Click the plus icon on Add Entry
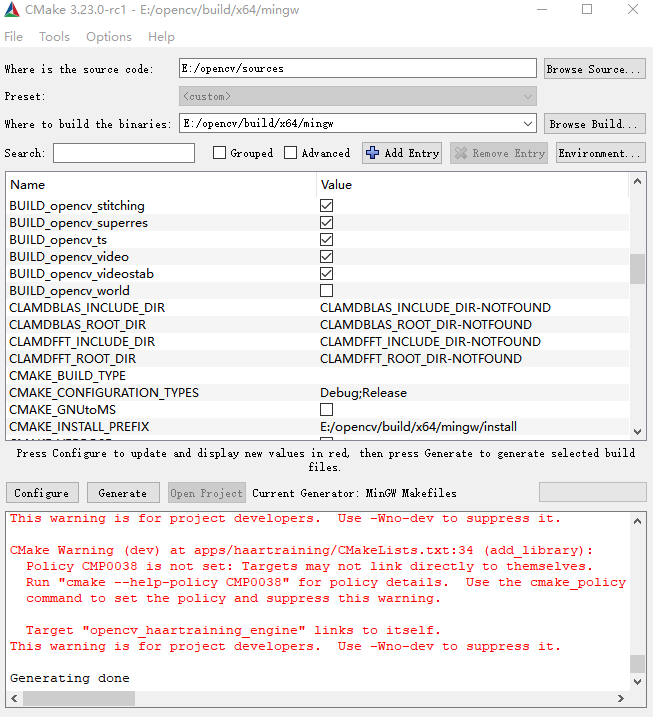This screenshot has height=717, width=653. point(372,153)
